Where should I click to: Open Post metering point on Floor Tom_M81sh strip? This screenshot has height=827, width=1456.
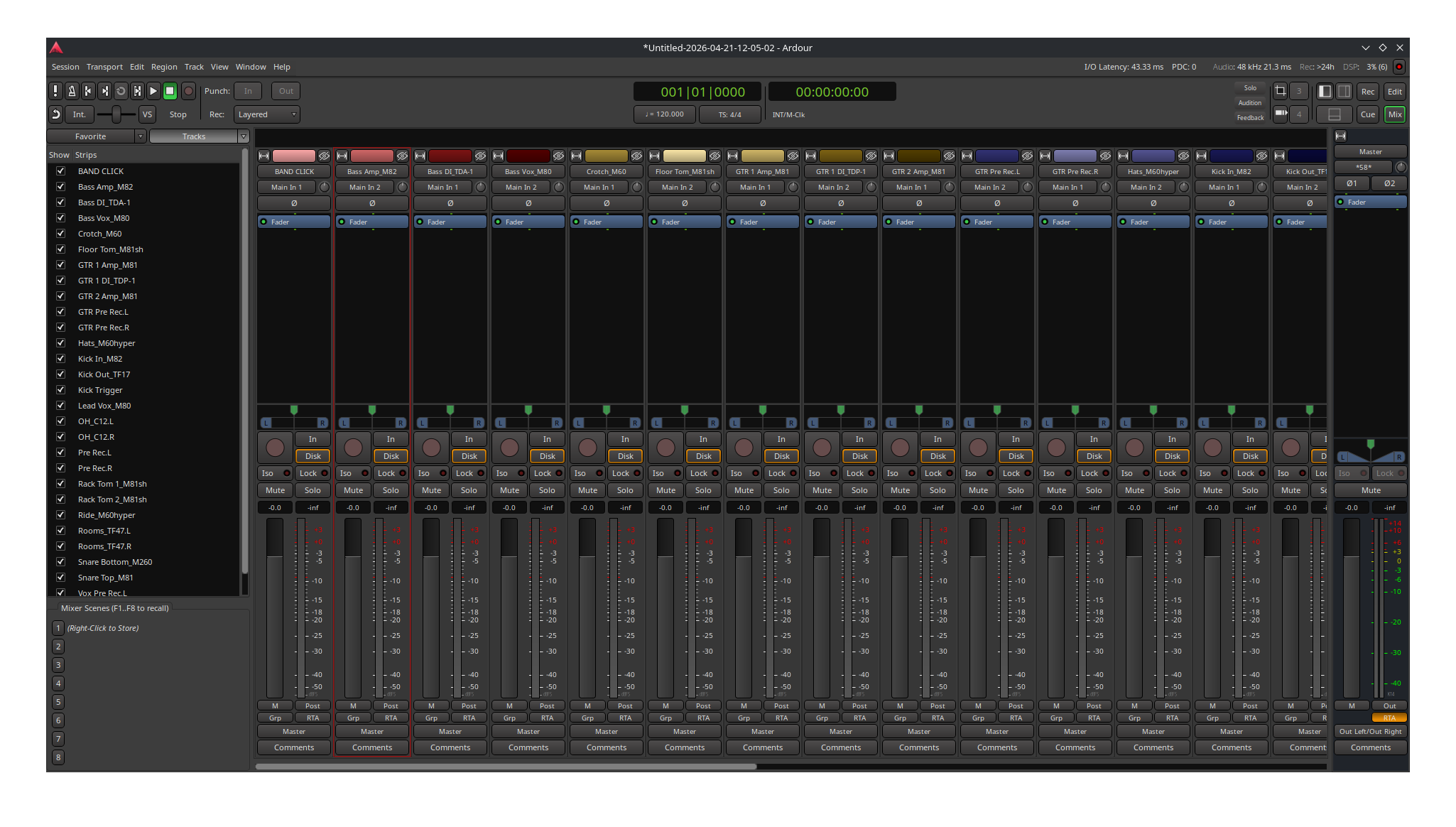click(x=703, y=706)
